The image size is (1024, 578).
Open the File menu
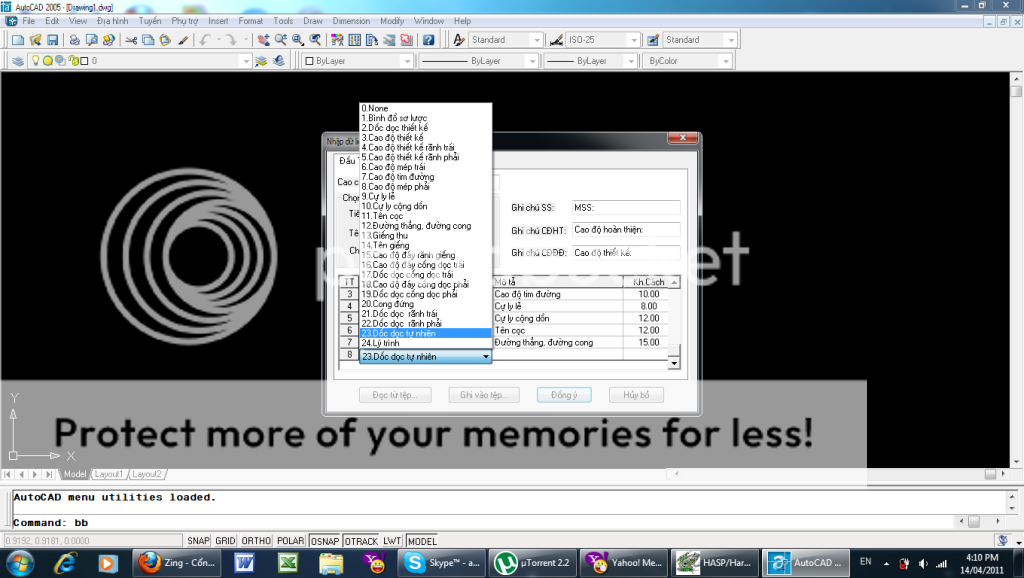29,21
